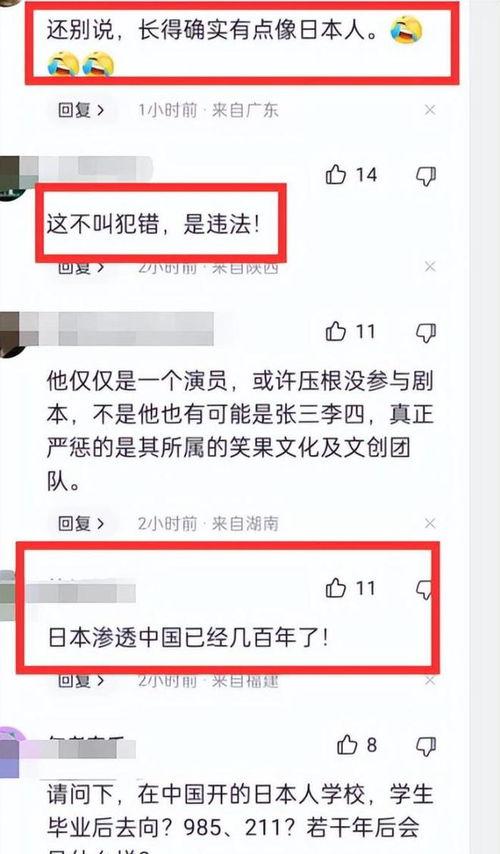Open avatar of the 14-like commenter

[x=12, y=178]
